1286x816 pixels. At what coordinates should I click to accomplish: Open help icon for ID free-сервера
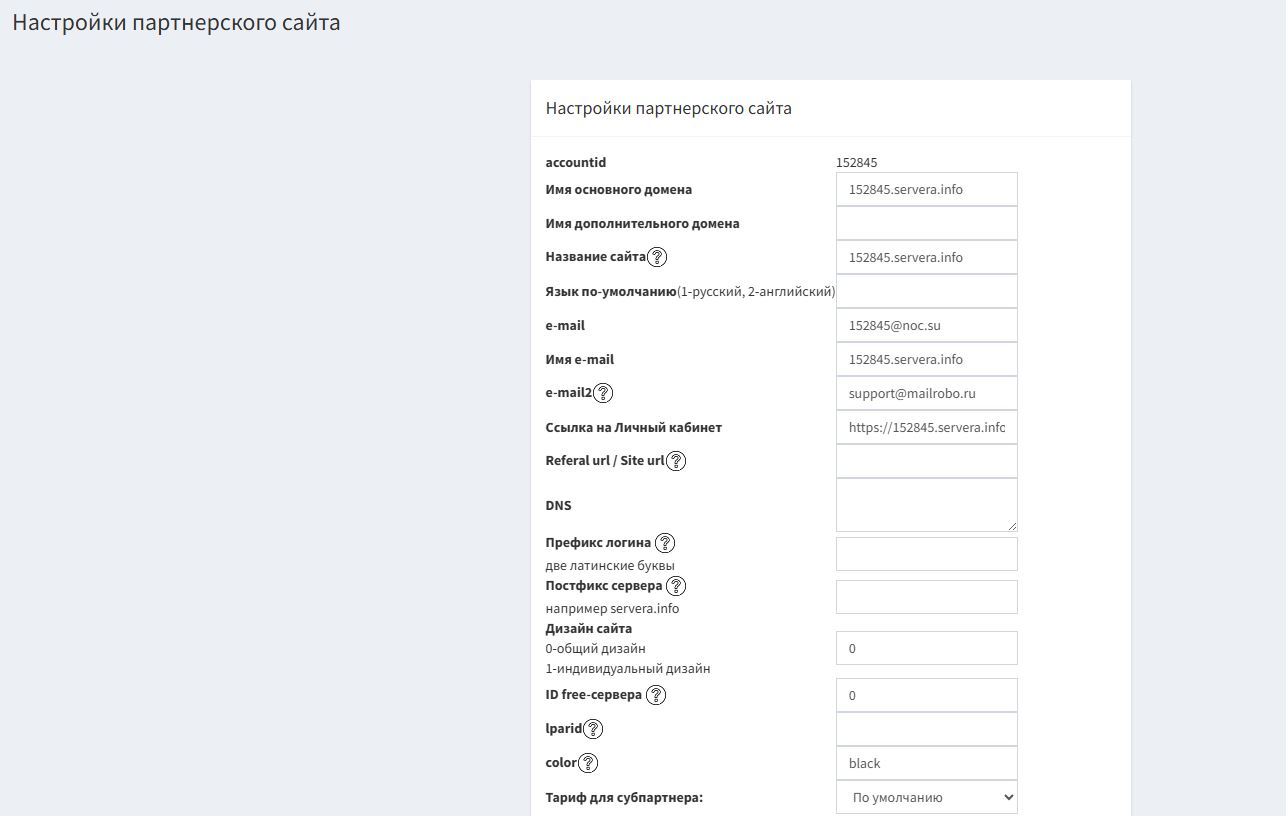(656, 695)
